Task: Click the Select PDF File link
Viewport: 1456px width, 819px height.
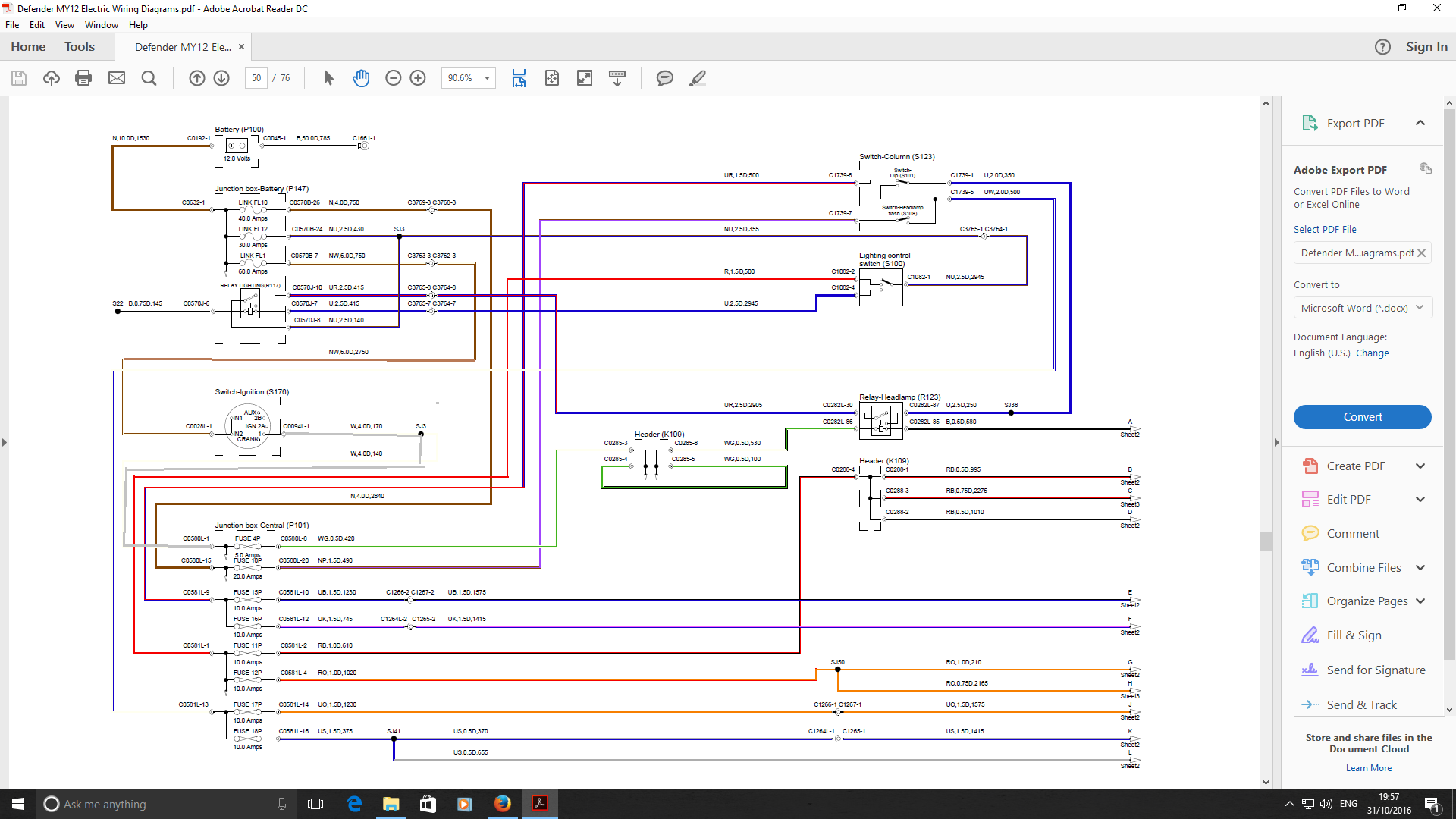Action: coord(1325,229)
